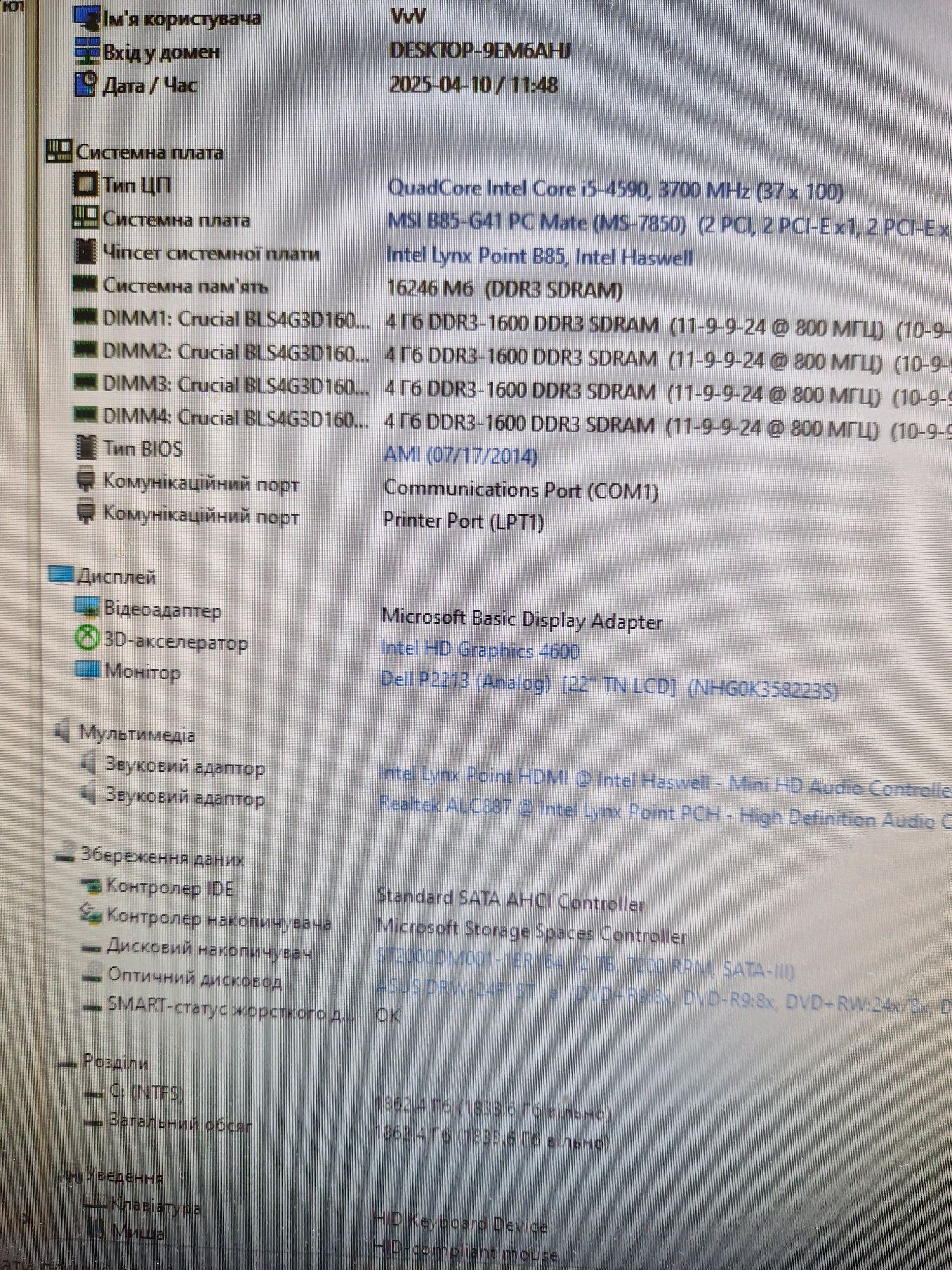Select the 2025-04-10 / 11:48 date value
Viewport: 952px width, 1270px height.
pyautogui.click(x=473, y=84)
